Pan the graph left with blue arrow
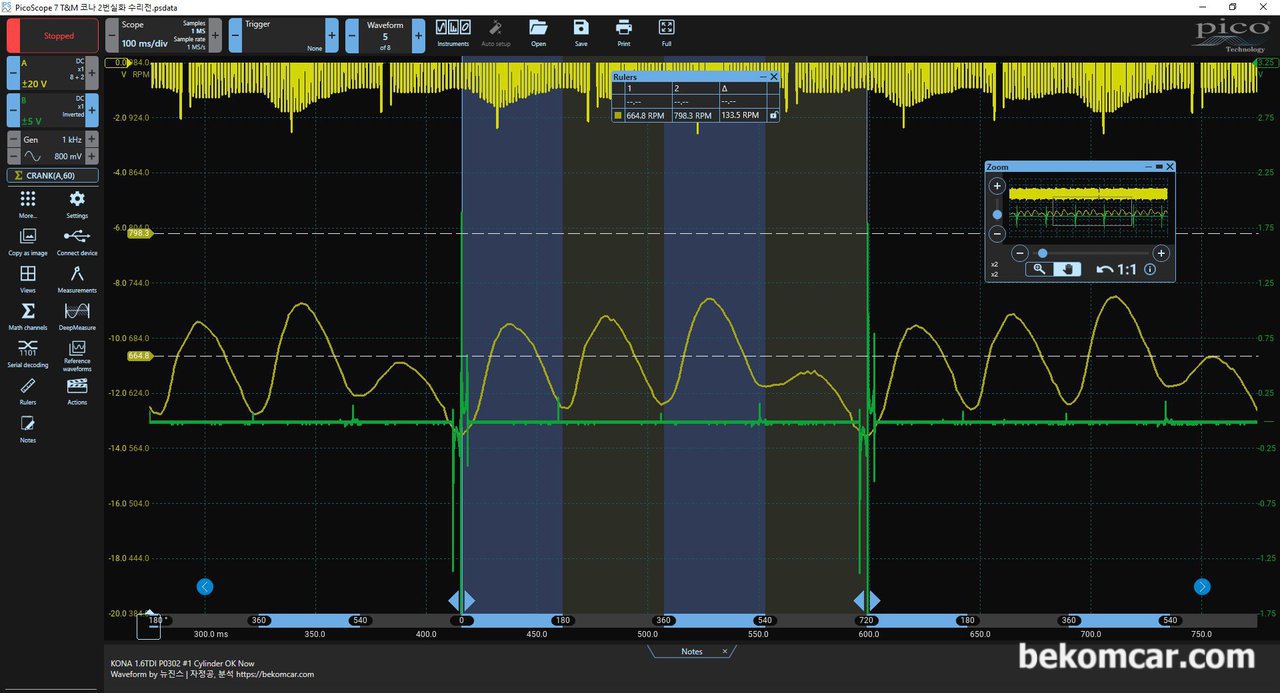Screen dimensions: 1280x693 click(205, 587)
